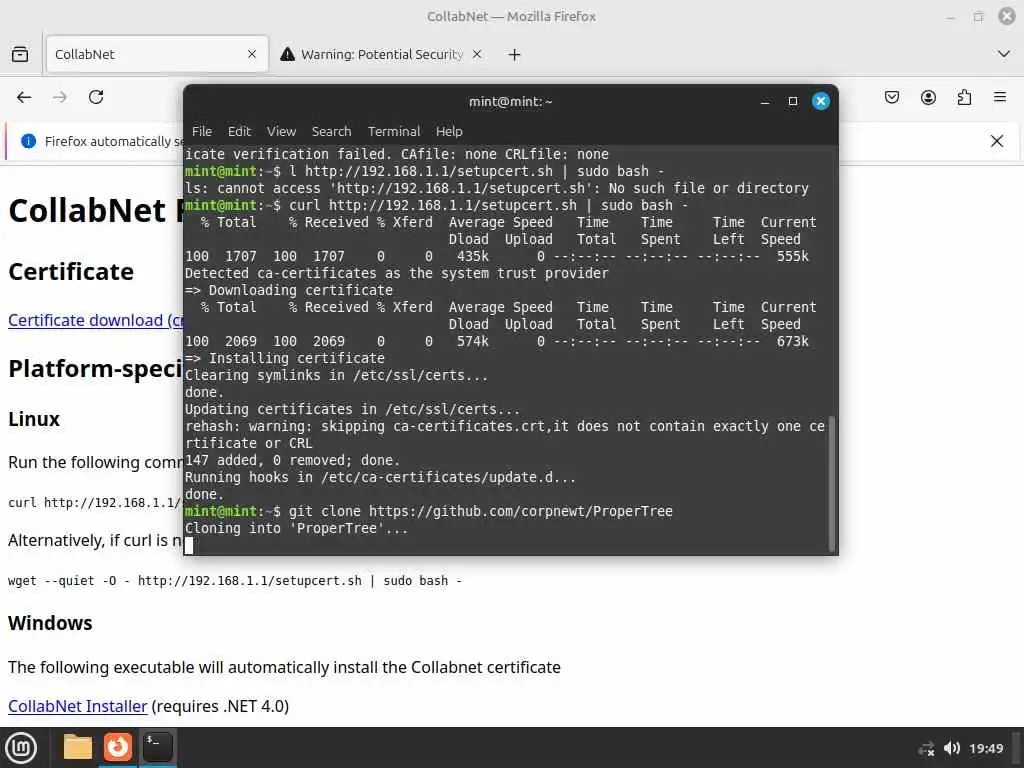Click the info icon in notification bar

point(28,141)
